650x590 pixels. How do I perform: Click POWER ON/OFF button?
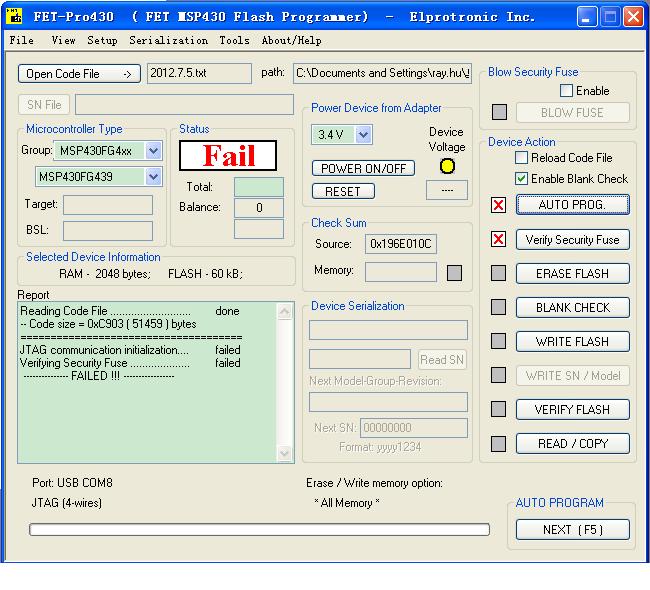point(363,168)
